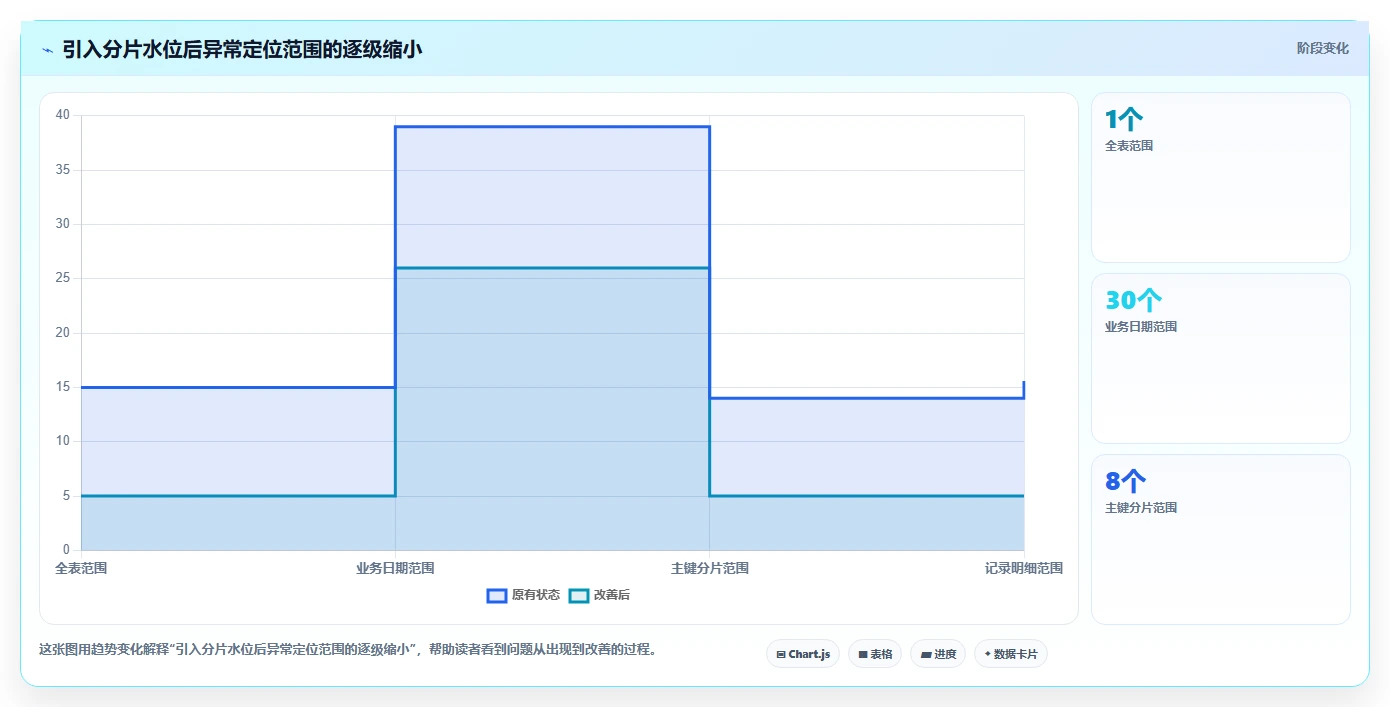
Task: Click the 阶段变化 label in header
Action: (1322, 48)
